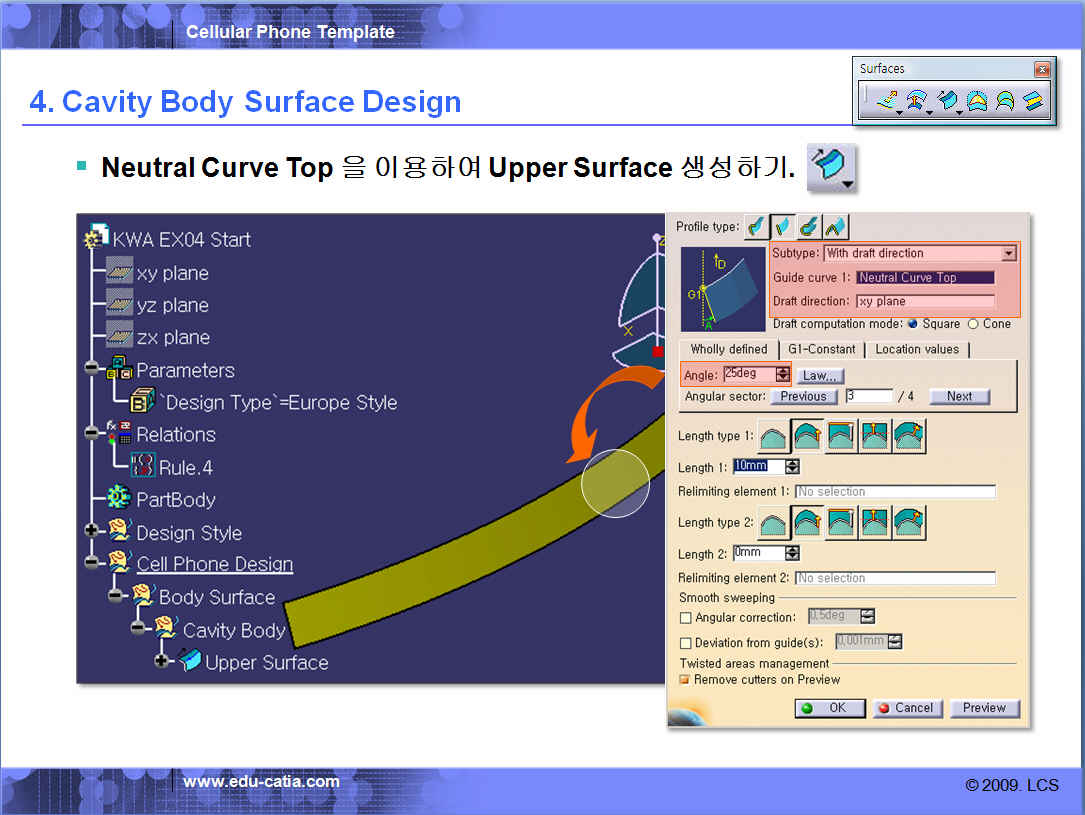This screenshot has height=815, width=1085.
Task: Pick the Sweep icon in Surfaces toolbar
Action: click(947, 100)
